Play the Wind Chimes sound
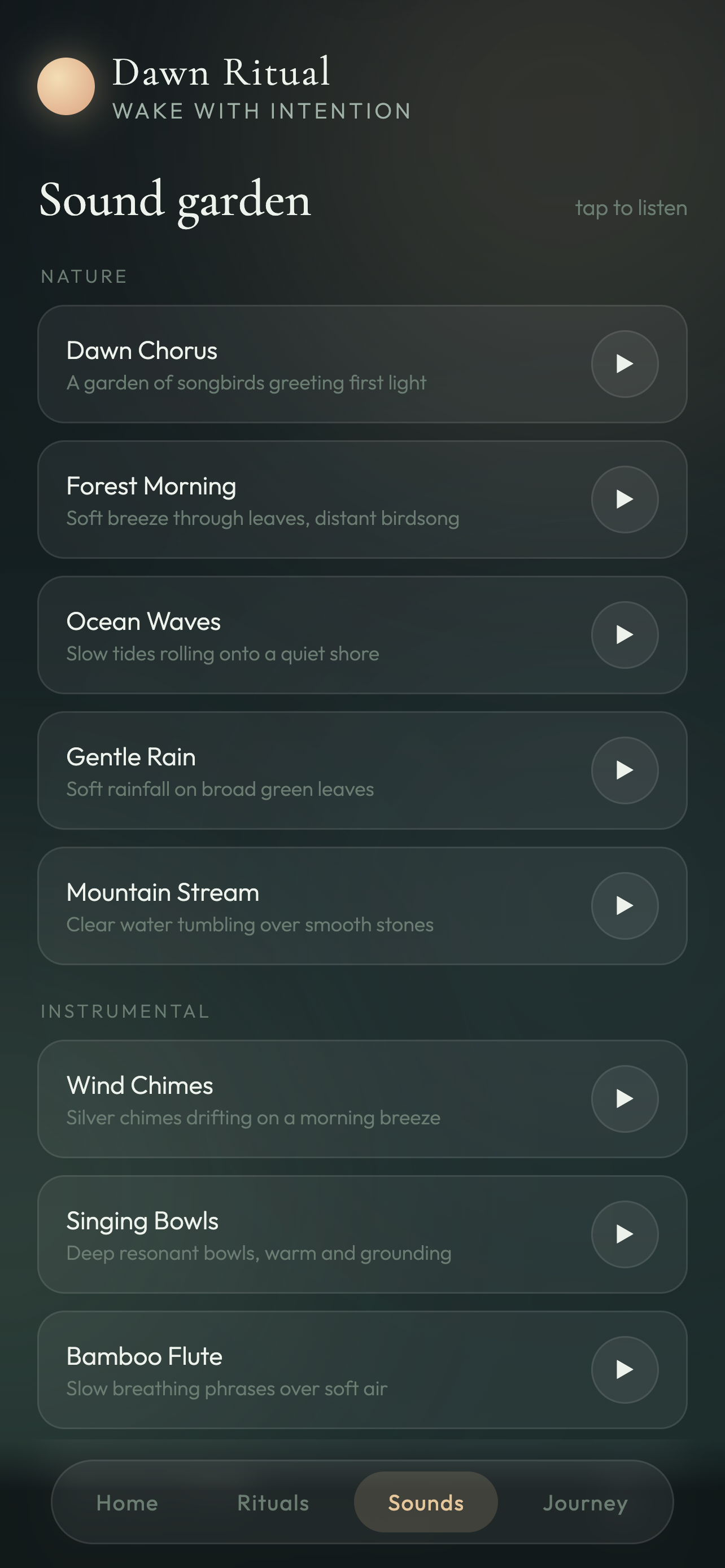 click(624, 1099)
